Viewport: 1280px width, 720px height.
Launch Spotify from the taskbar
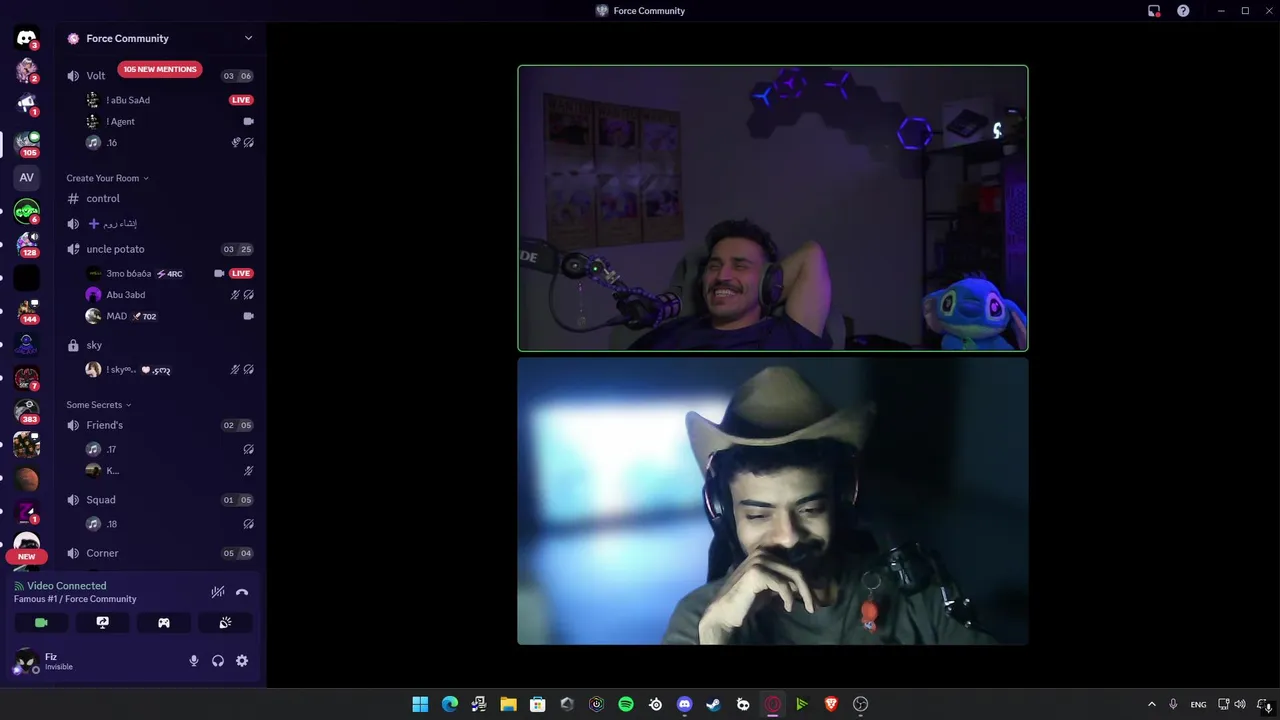pos(626,704)
